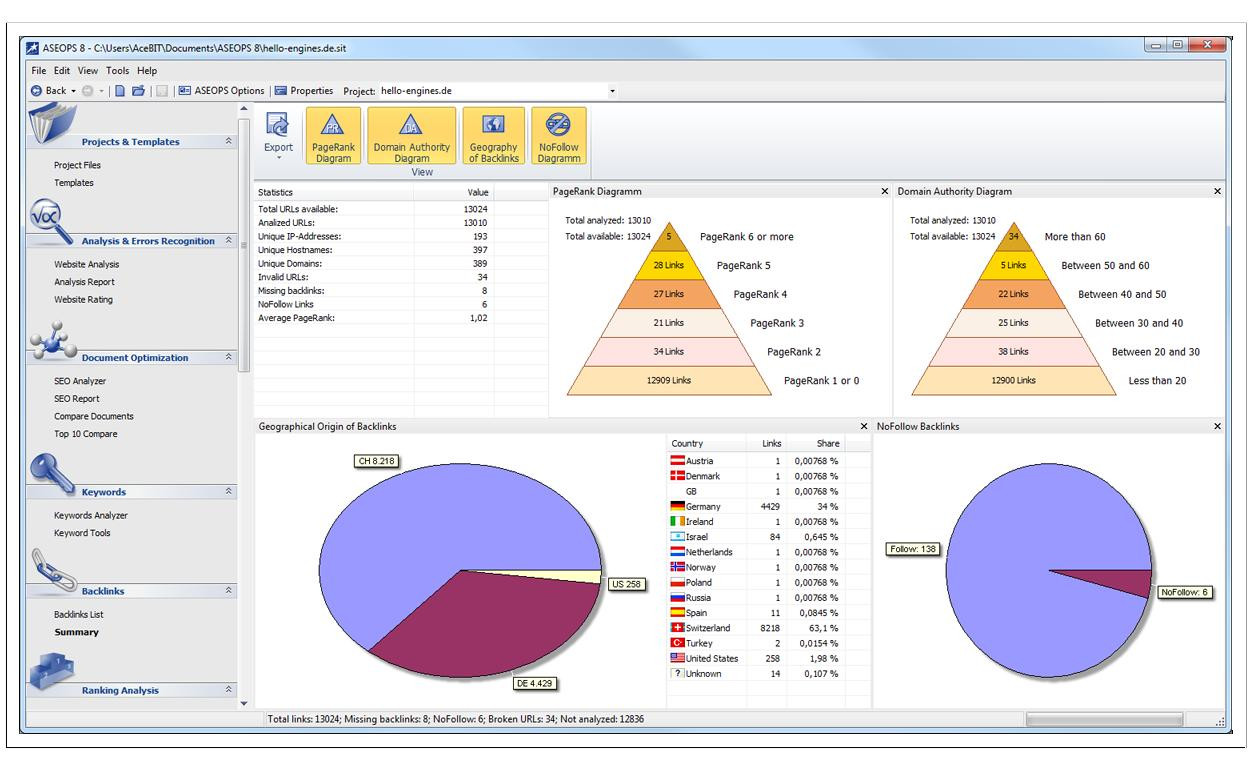Click the greyed Forward navigation icon
This screenshot has height=770, width=1250.
87,91
